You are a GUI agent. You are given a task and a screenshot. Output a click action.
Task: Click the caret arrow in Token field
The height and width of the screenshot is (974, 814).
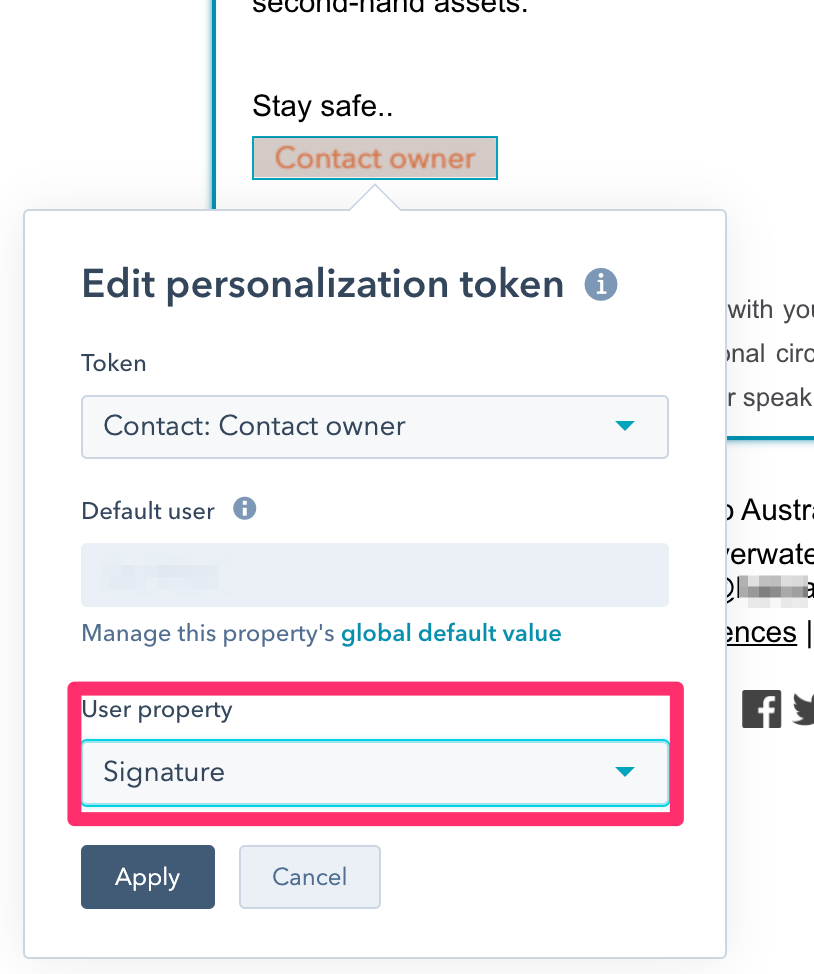(x=624, y=426)
